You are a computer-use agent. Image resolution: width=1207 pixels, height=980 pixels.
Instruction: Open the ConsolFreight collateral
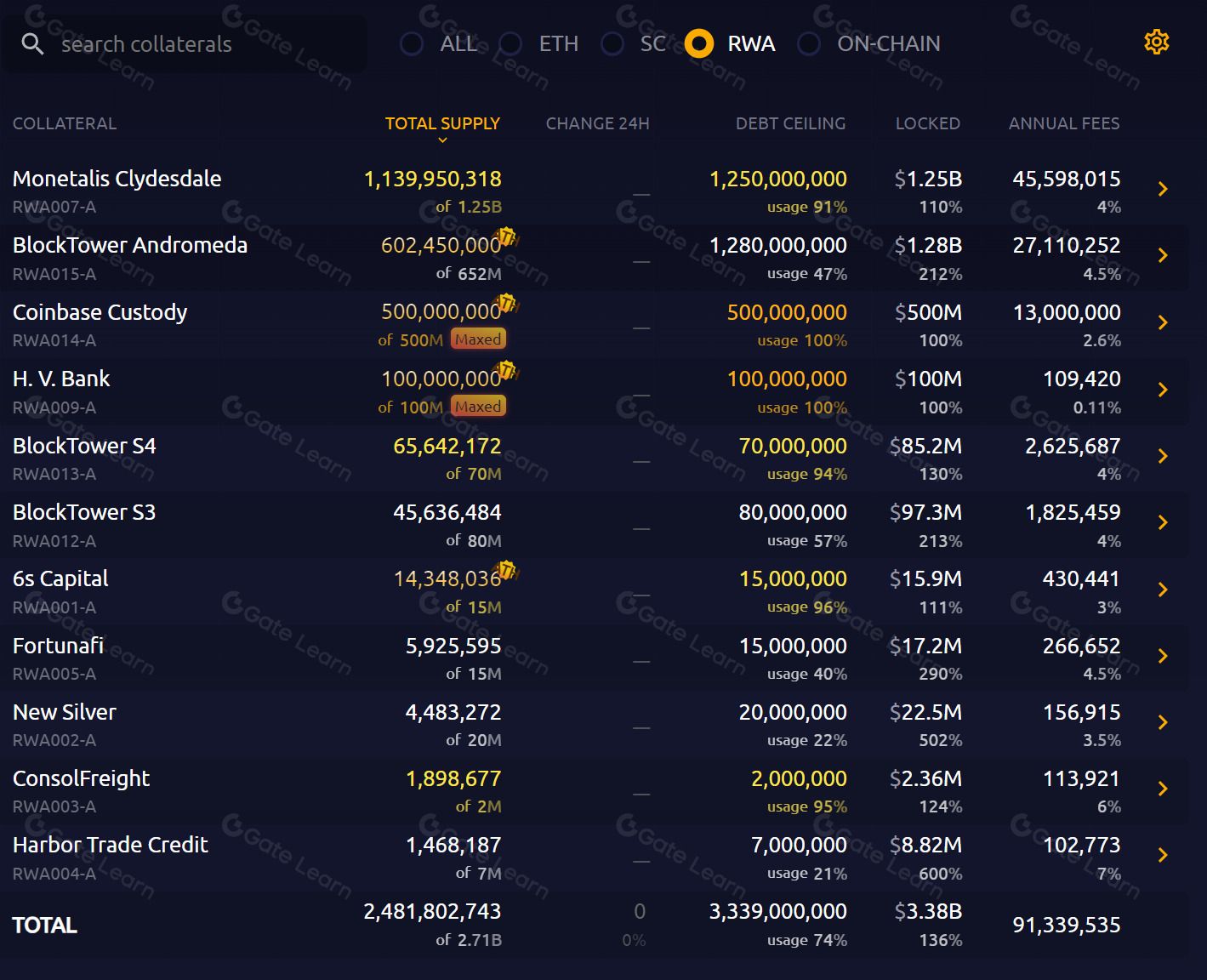point(81,778)
